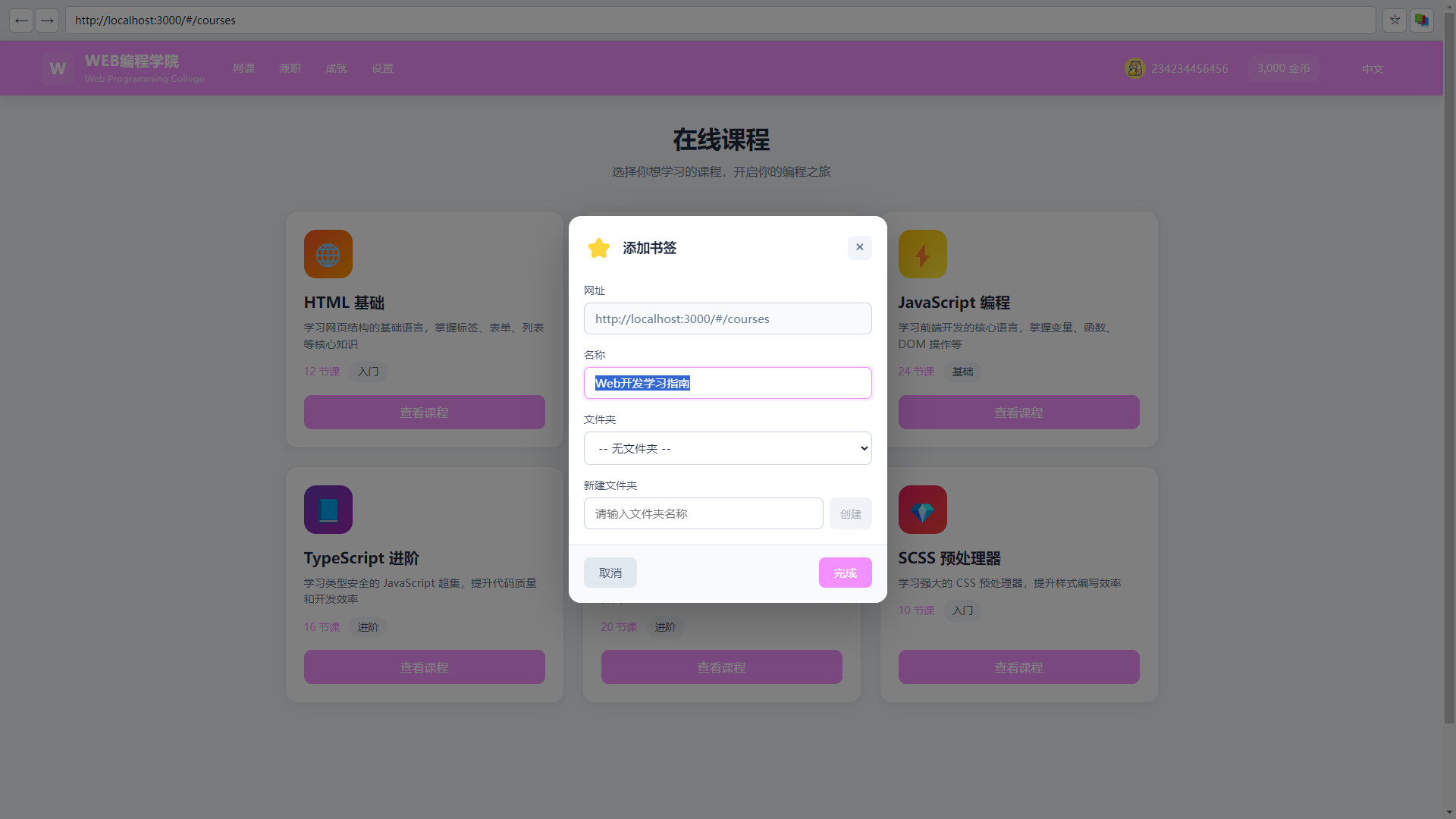This screenshot has width=1456, height=819.
Task: Click the 名称 bookmark name input field
Action: tap(727, 383)
